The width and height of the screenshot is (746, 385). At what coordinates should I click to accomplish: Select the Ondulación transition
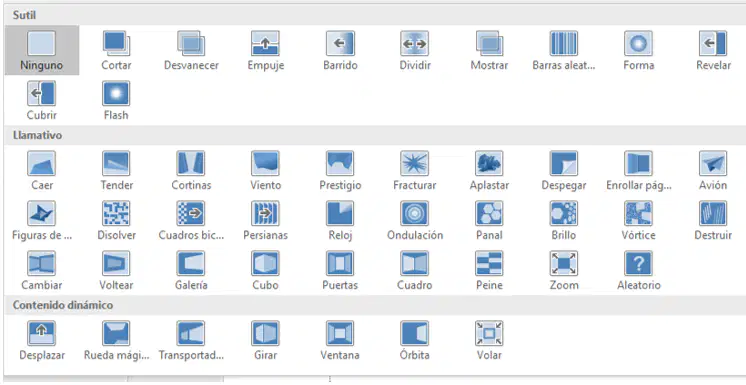pyautogui.click(x=415, y=220)
